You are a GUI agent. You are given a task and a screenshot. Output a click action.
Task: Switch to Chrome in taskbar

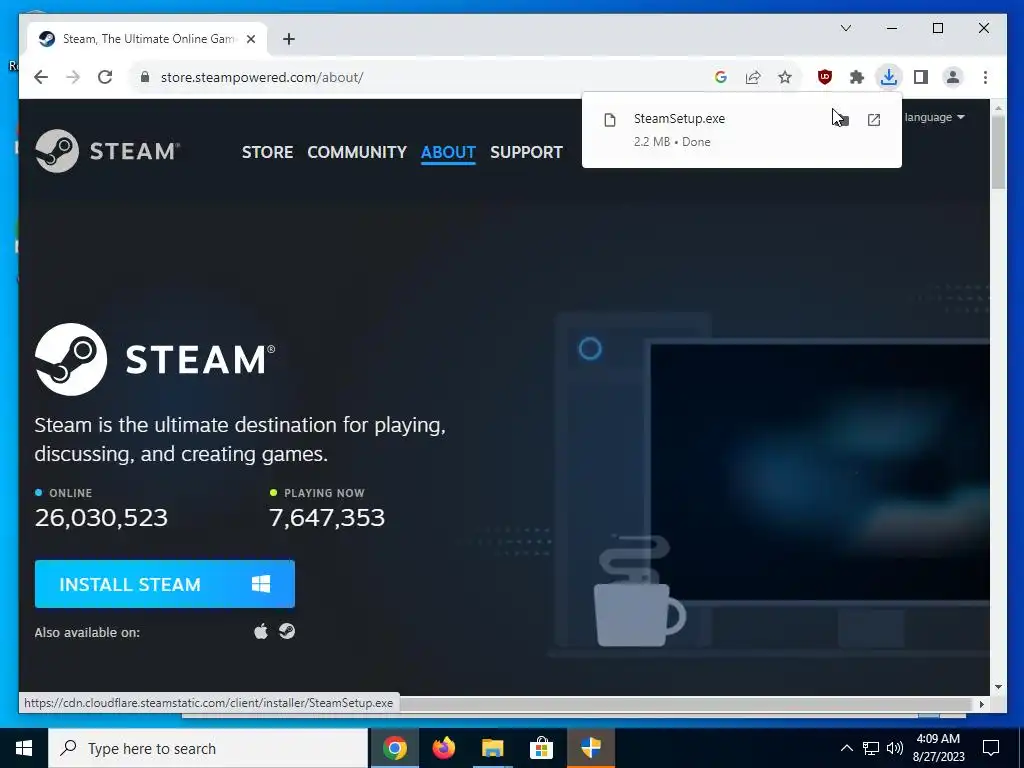click(394, 748)
